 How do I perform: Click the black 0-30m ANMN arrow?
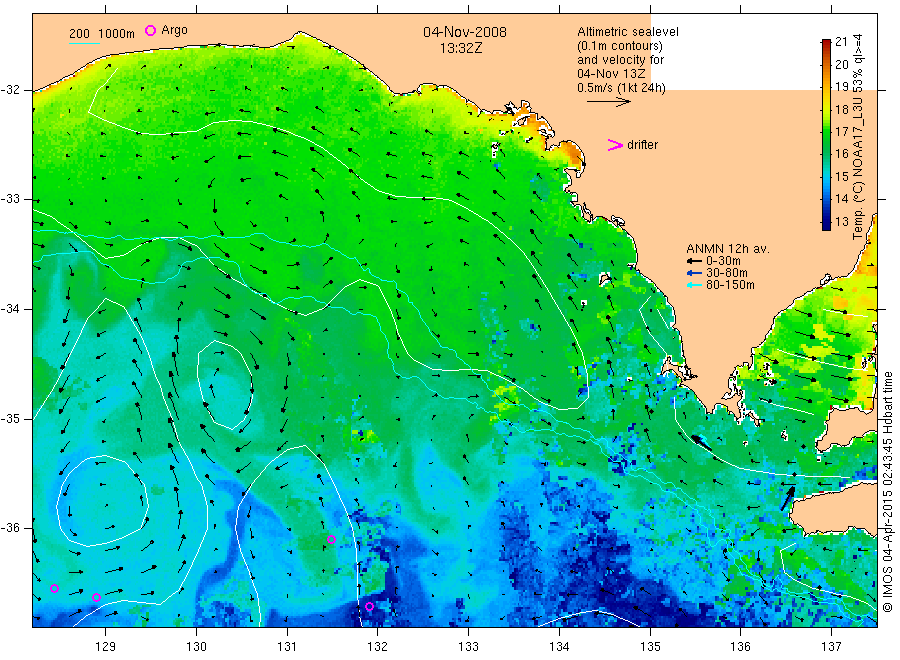(695, 261)
